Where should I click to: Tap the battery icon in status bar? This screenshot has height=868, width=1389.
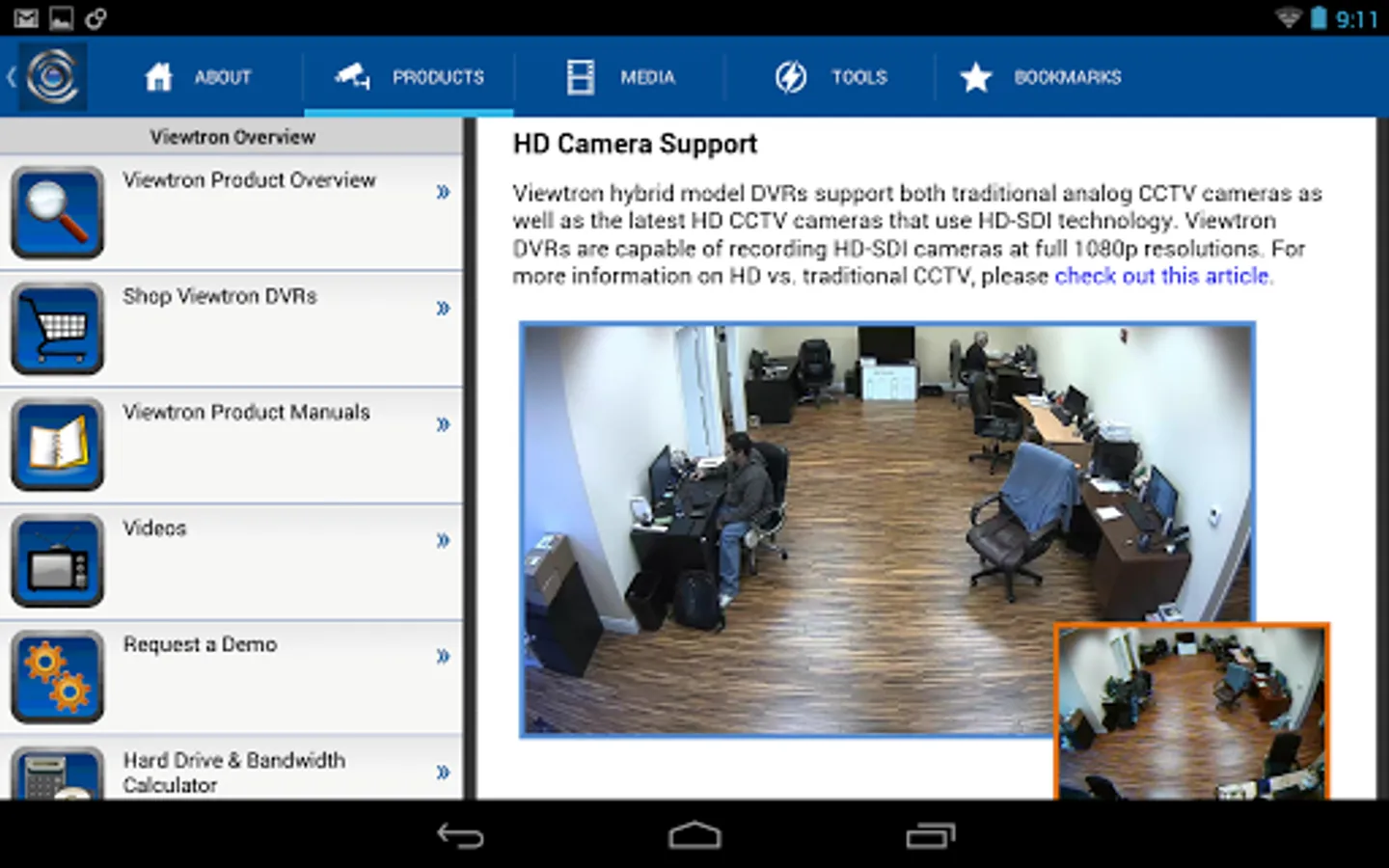point(1319,18)
